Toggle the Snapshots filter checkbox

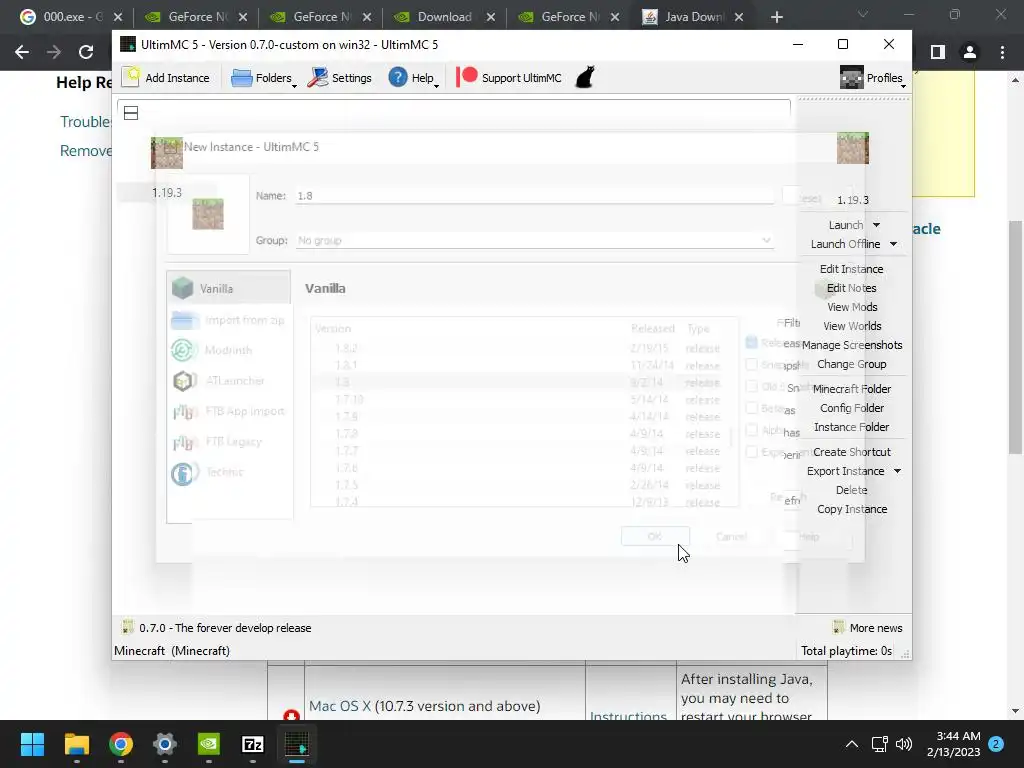pyautogui.click(x=751, y=364)
